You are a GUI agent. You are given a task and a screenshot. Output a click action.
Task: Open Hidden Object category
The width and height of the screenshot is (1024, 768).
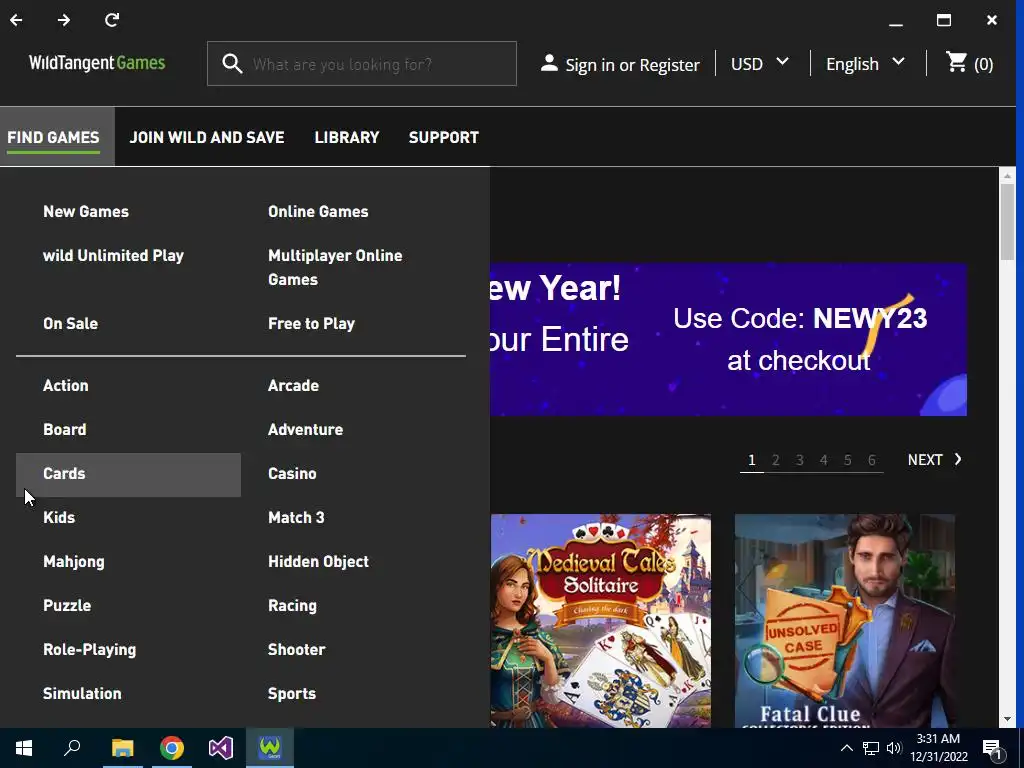pos(319,561)
